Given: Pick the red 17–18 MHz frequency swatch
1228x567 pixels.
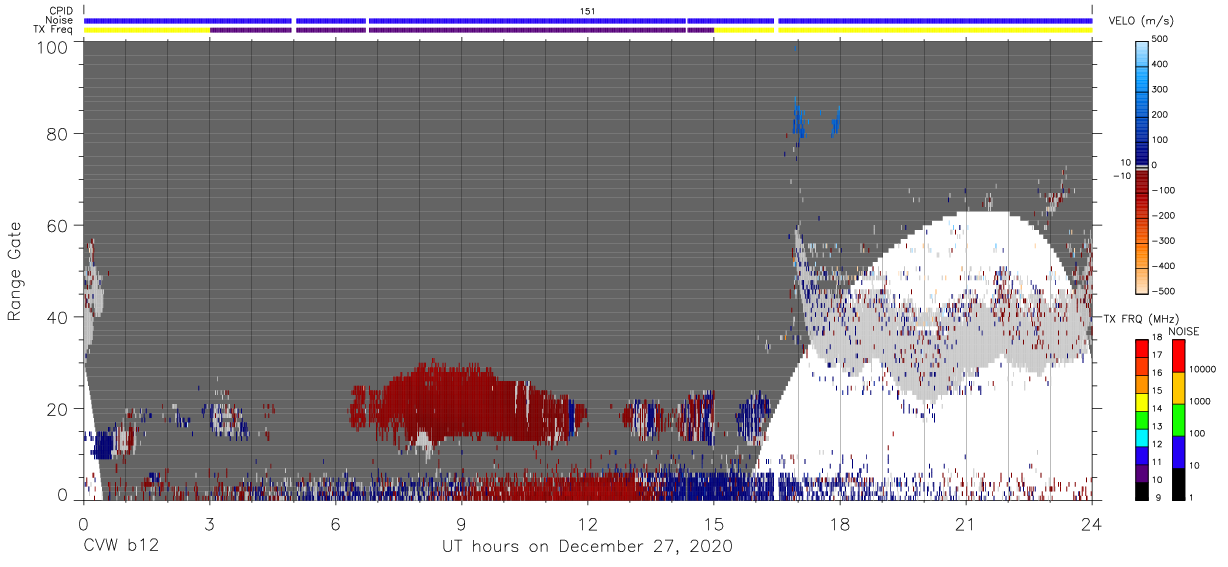Looking at the screenshot, I should [1143, 349].
